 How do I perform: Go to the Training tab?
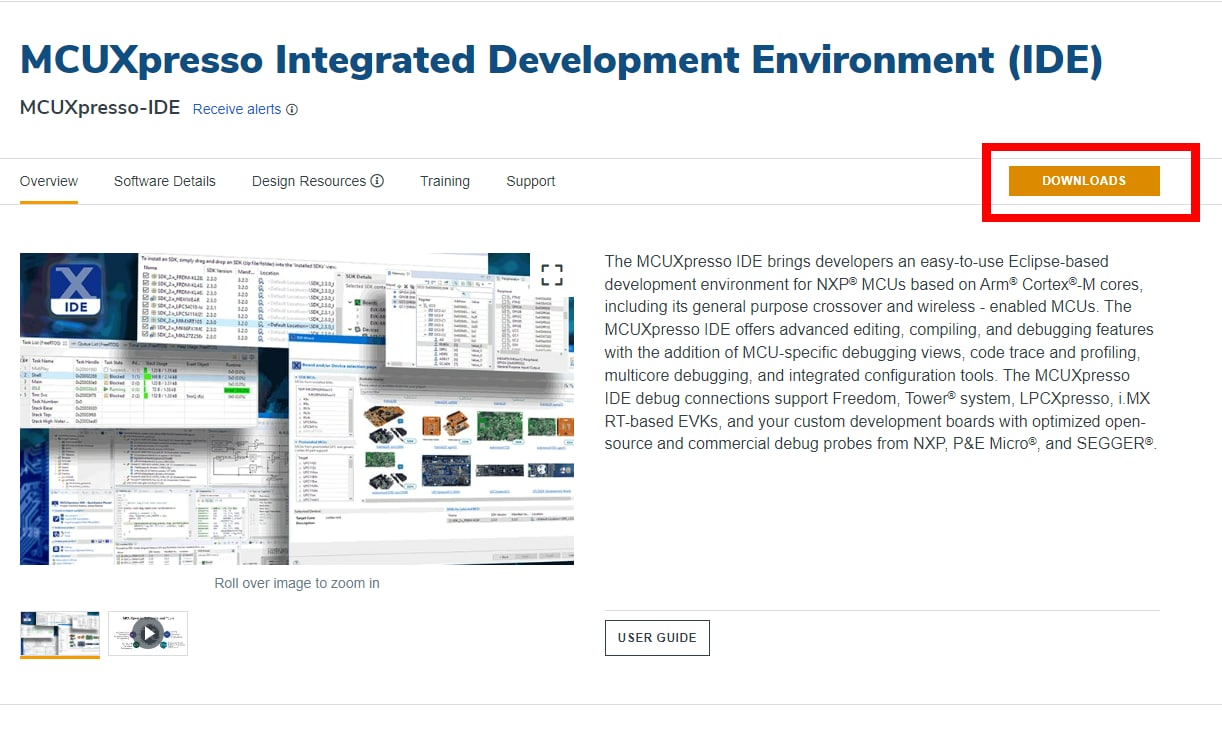444,181
